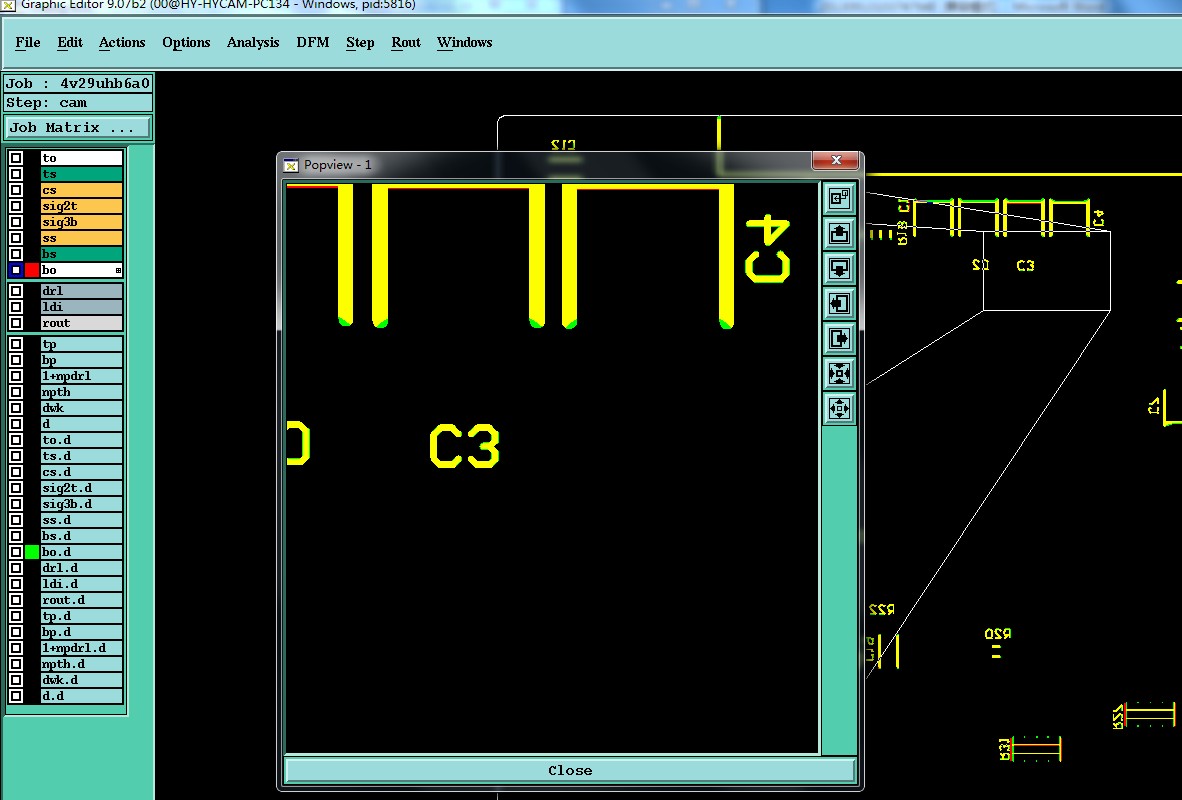Tick the checkbox beside the cs layer
The image size is (1182, 800).
pyautogui.click(x=16, y=190)
